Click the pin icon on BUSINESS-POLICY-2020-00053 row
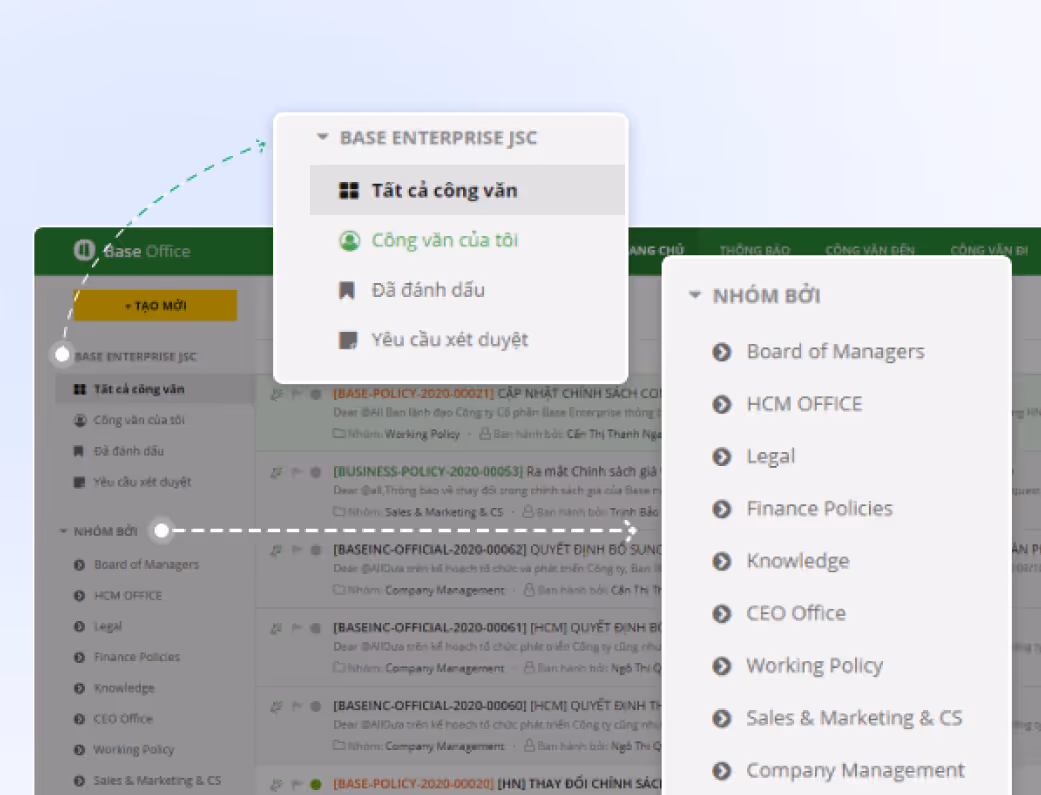The image size is (1041, 795). point(277,472)
